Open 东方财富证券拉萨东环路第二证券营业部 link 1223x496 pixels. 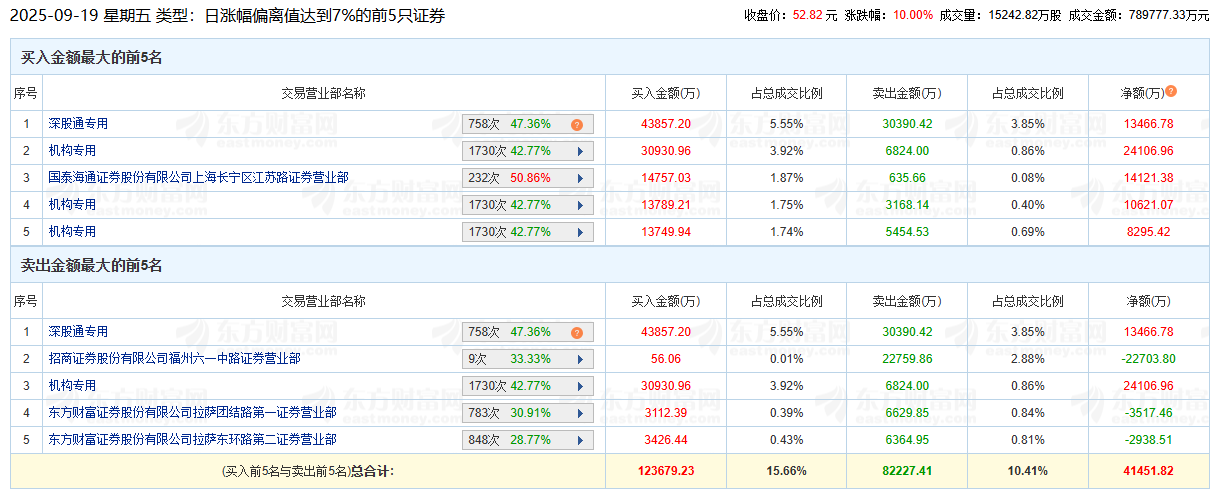192,439
